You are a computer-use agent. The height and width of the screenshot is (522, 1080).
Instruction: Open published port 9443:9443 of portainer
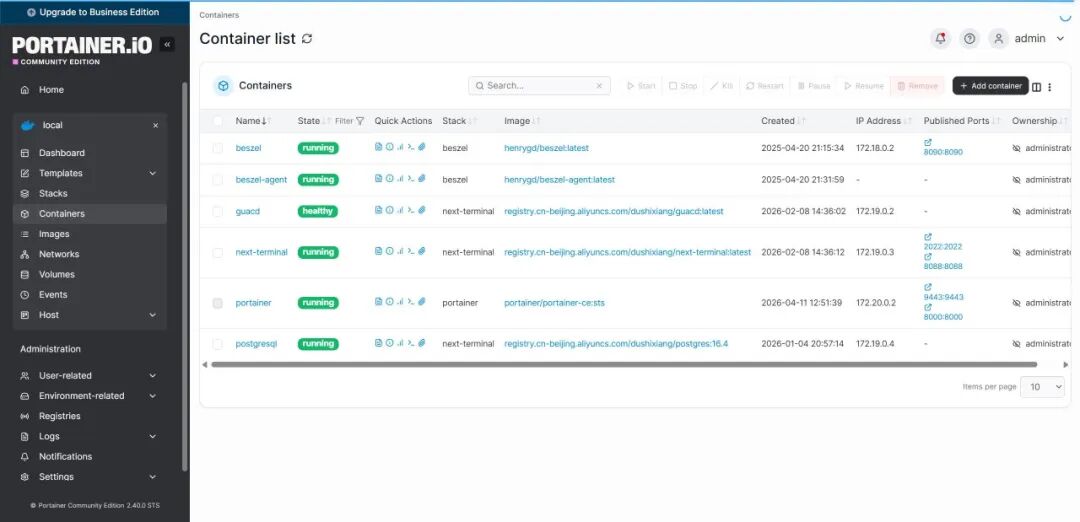coord(943,297)
